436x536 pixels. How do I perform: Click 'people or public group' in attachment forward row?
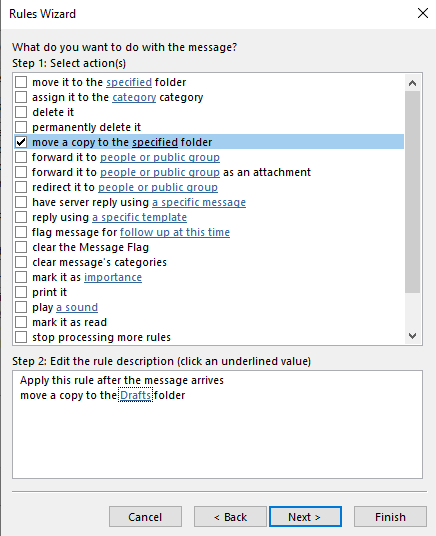tap(160, 172)
